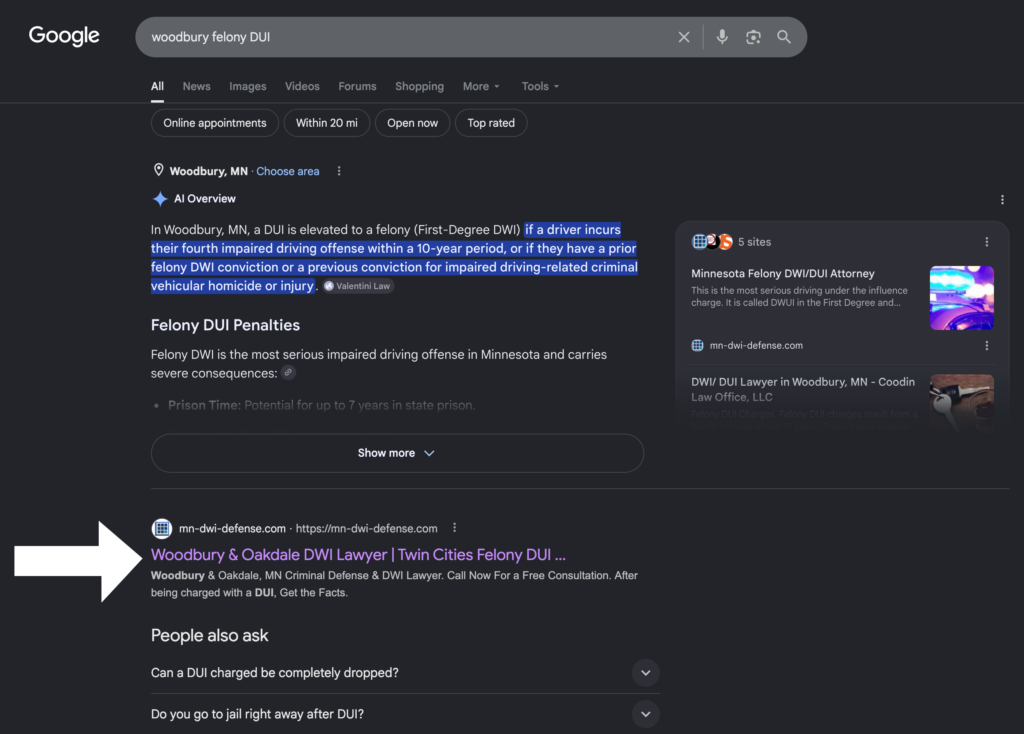Submit search with the magnifier icon
This screenshot has height=734, width=1024.
[784, 37]
